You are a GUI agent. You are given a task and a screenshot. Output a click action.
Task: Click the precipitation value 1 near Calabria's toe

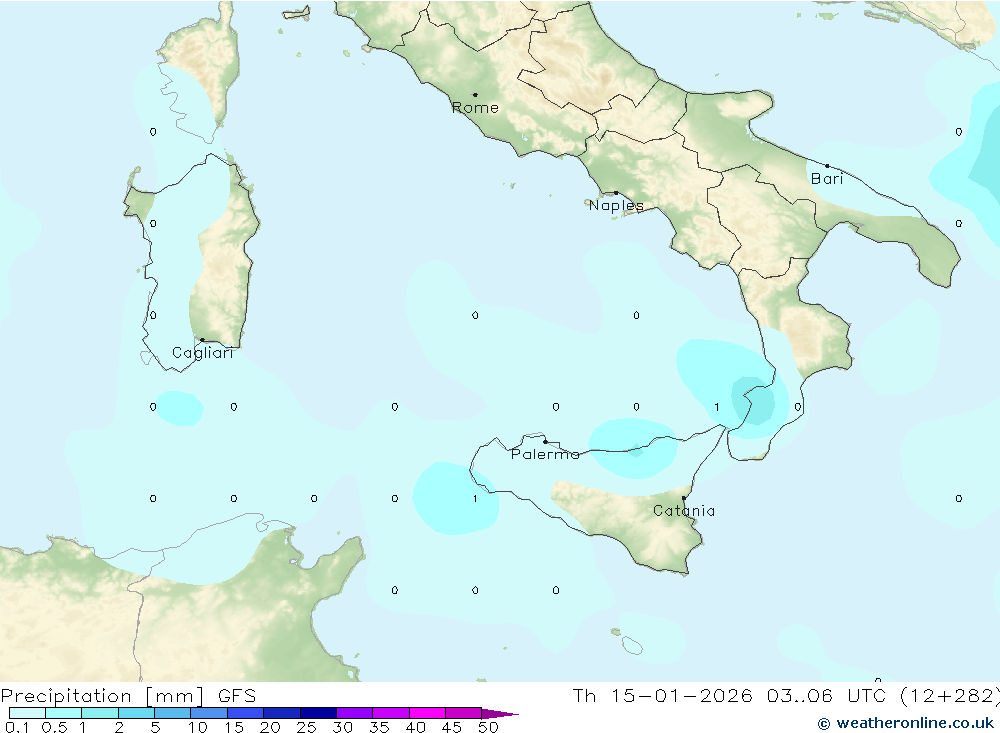pos(717,407)
